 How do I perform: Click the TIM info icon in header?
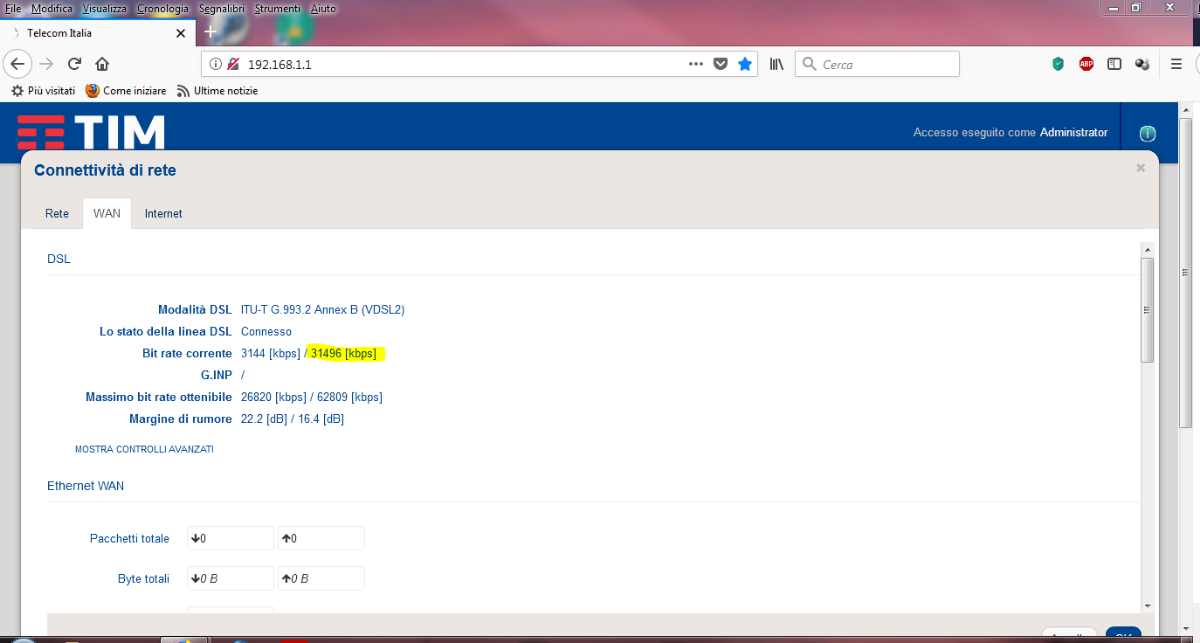1147,134
